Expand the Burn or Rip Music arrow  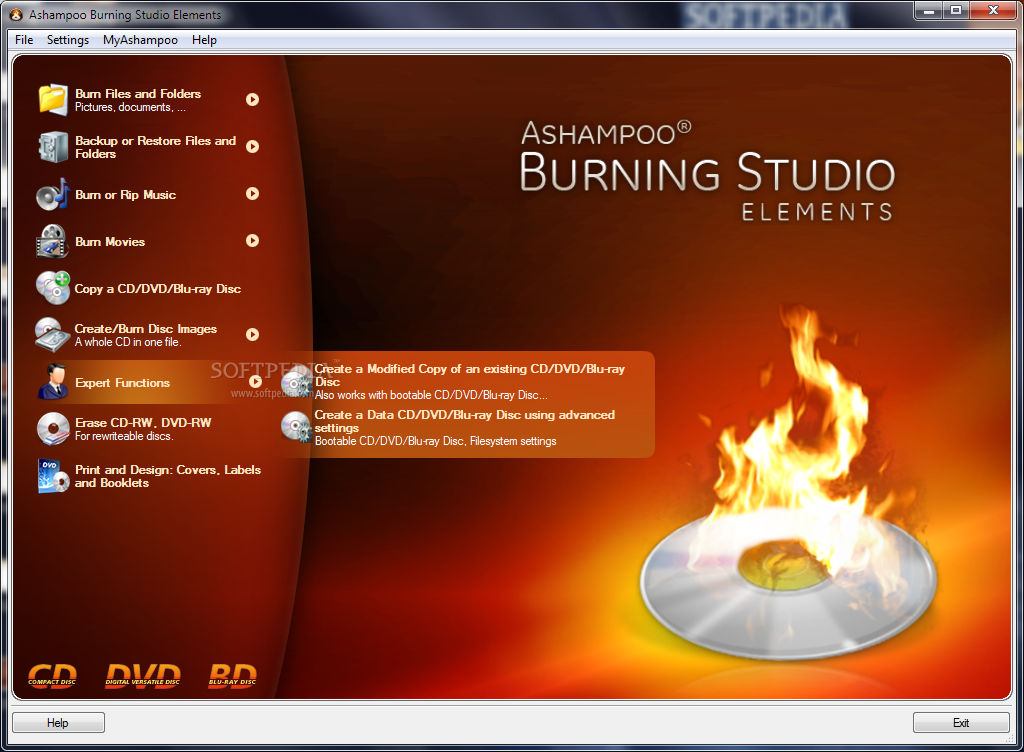[252, 193]
